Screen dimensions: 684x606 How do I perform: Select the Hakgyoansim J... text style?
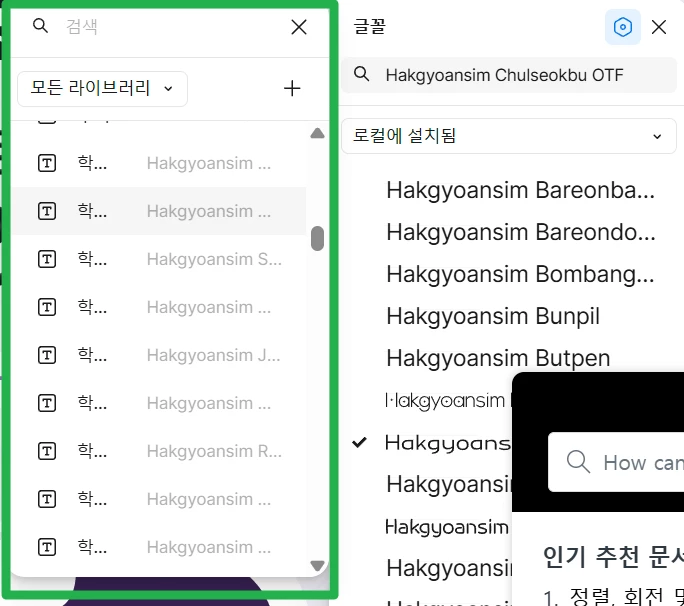[158, 355]
